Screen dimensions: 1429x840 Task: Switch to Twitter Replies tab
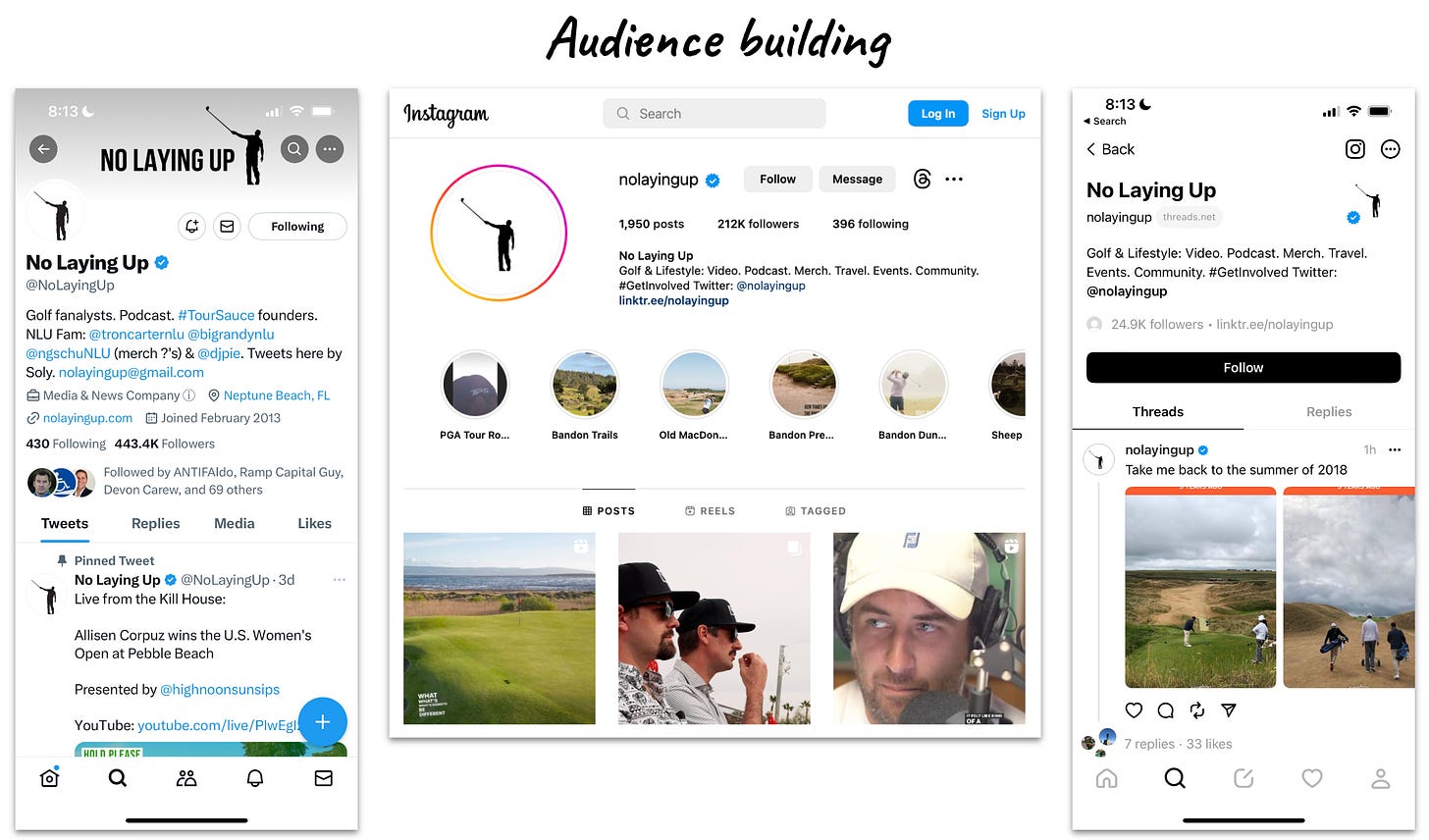tap(155, 524)
